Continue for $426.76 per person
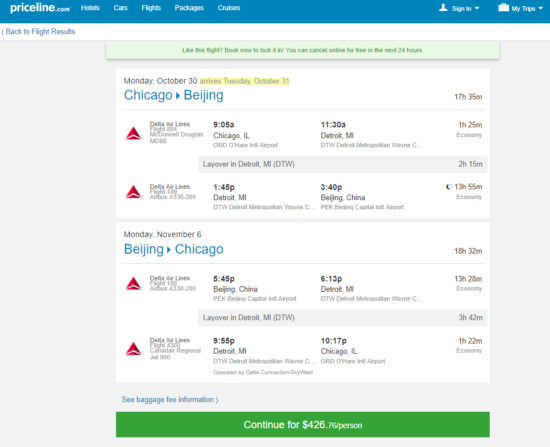 coord(303,425)
